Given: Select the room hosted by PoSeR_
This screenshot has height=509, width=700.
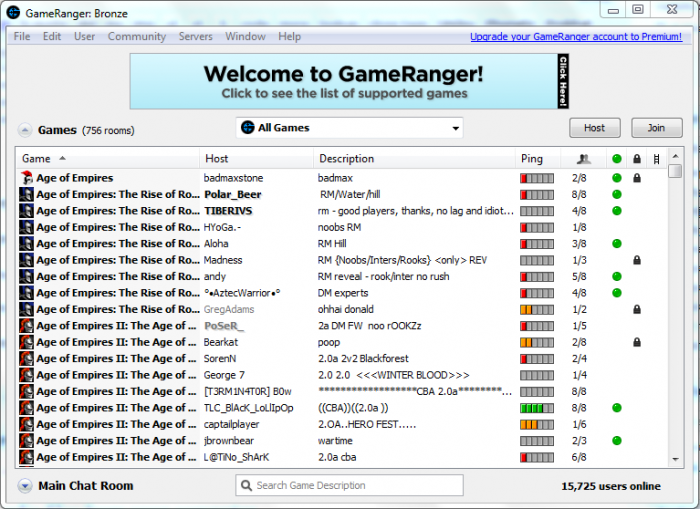Looking at the screenshot, I should [x=343, y=325].
